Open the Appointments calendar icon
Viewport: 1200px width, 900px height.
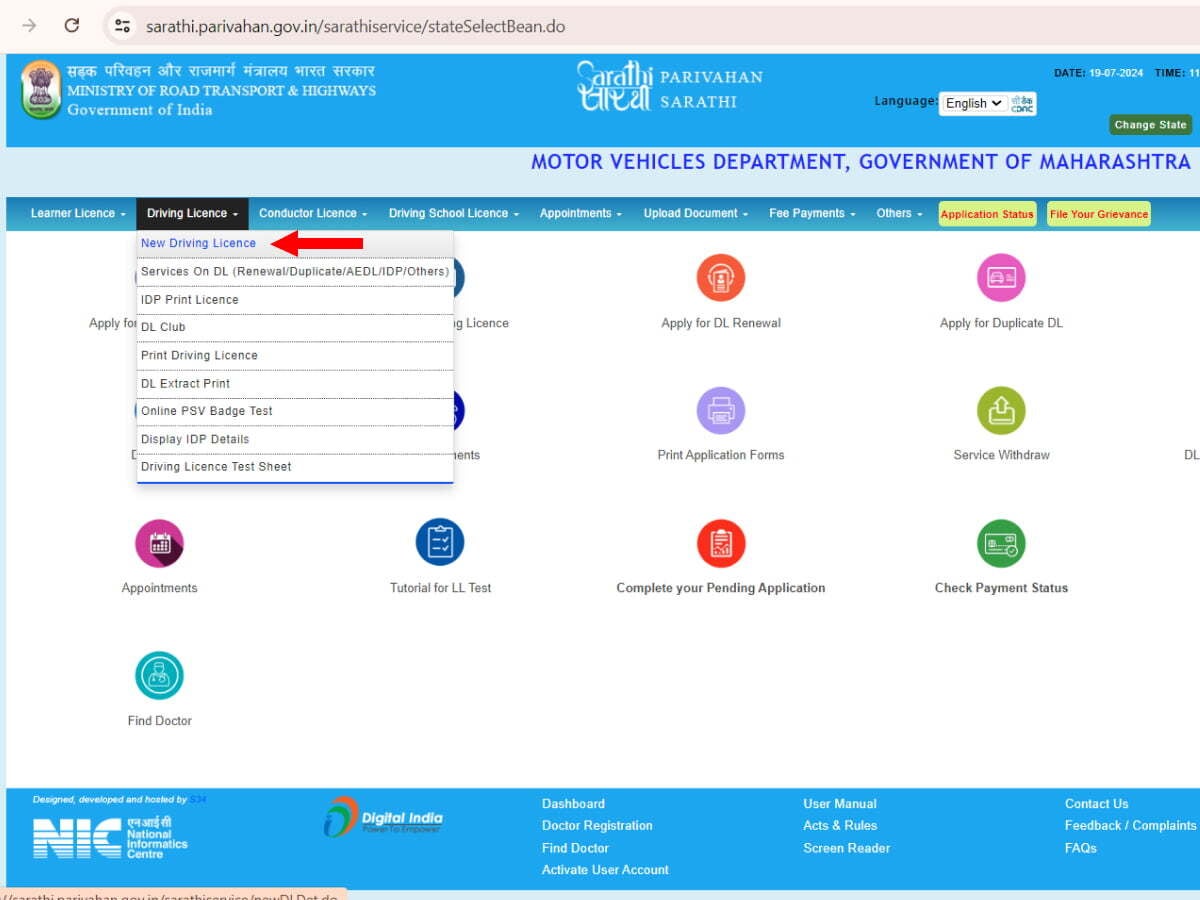[x=159, y=544]
